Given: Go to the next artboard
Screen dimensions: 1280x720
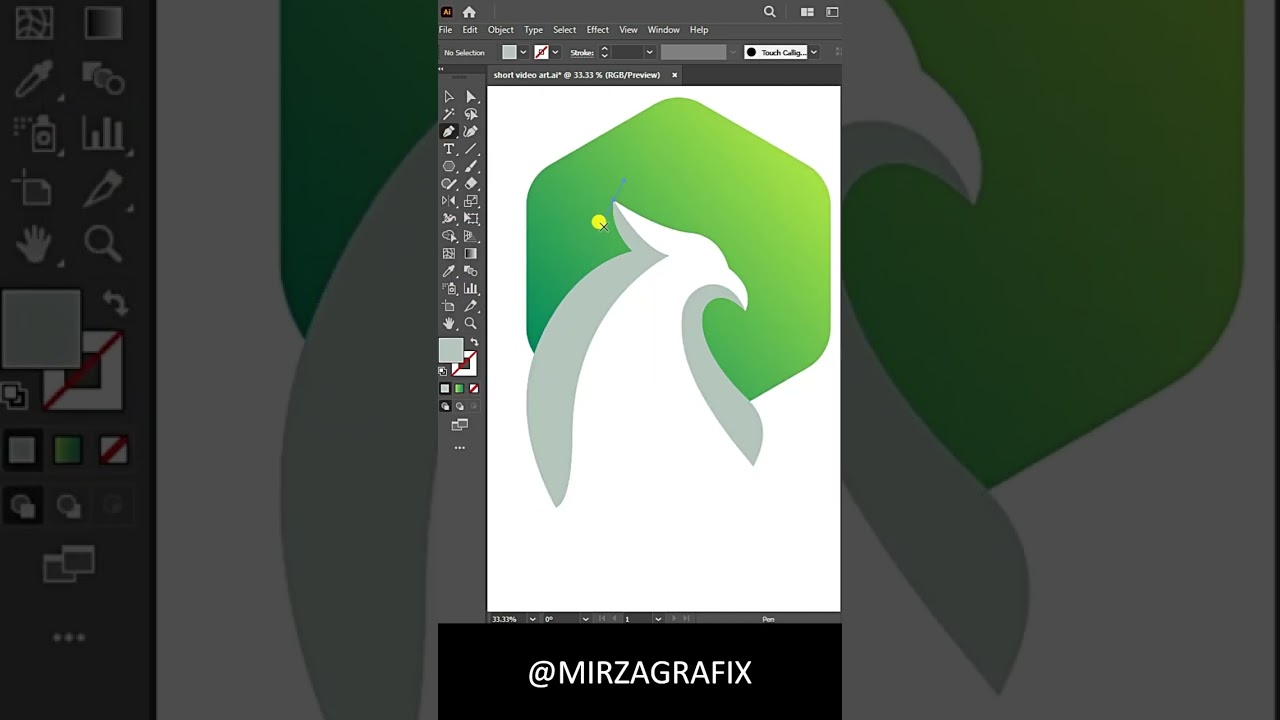Looking at the screenshot, I should pos(673,619).
